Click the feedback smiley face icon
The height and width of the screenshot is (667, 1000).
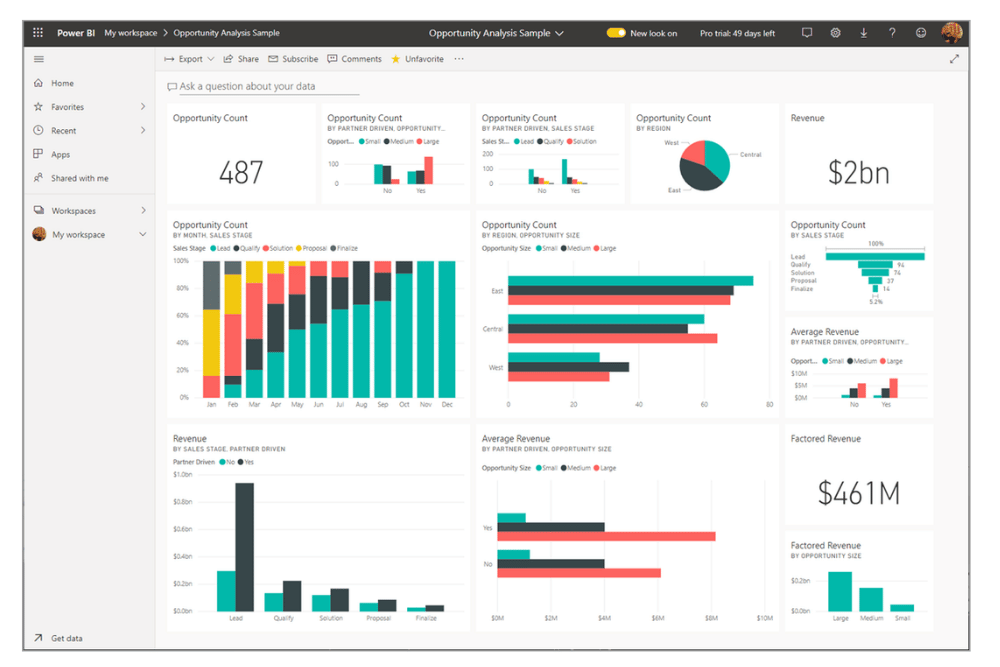920,33
